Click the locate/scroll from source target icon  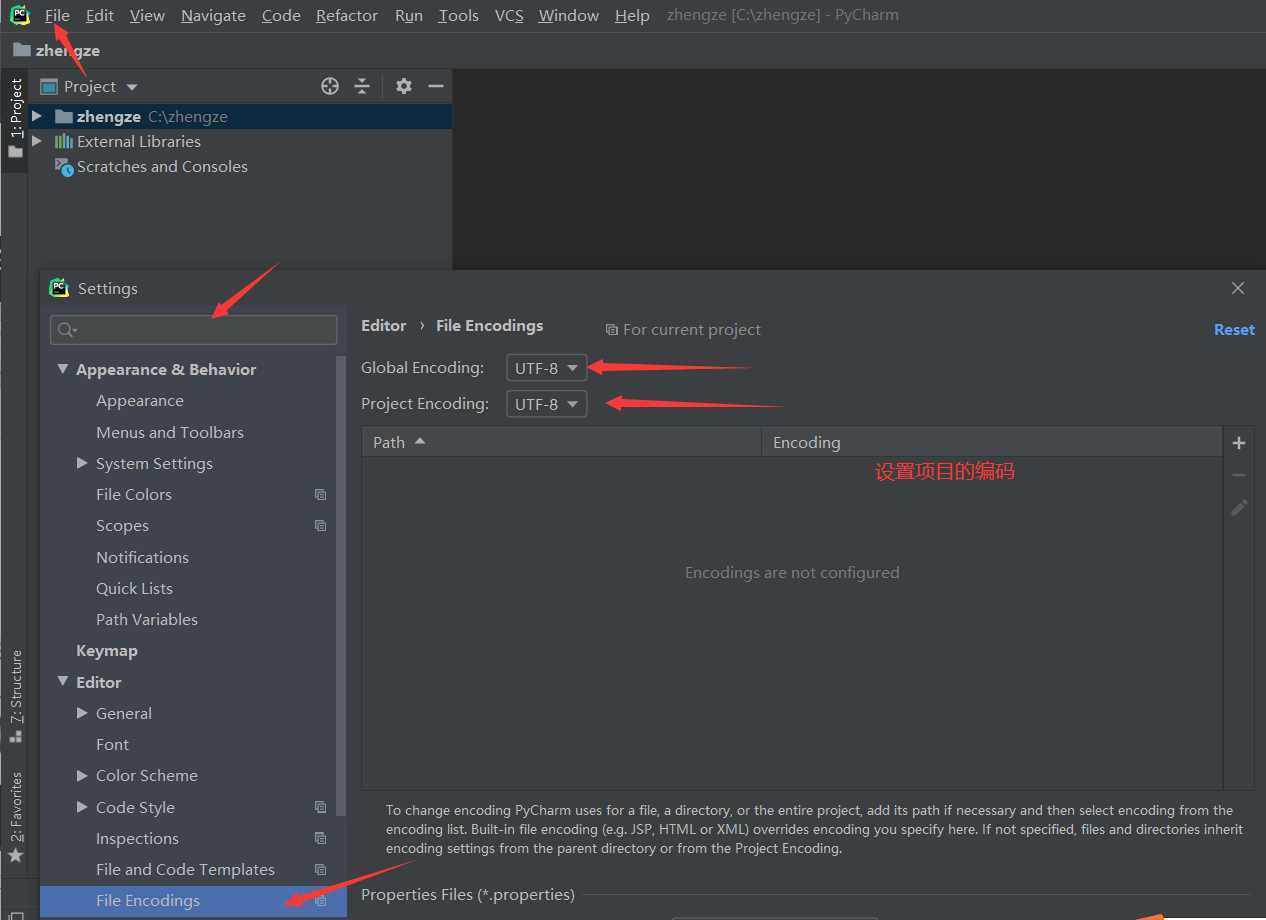coord(330,86)
